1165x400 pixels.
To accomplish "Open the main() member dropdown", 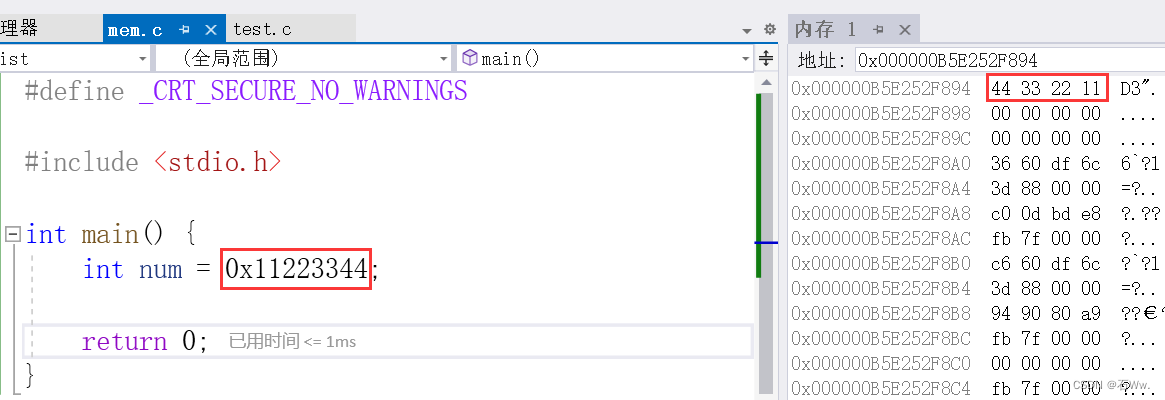I will click(606, 58).
